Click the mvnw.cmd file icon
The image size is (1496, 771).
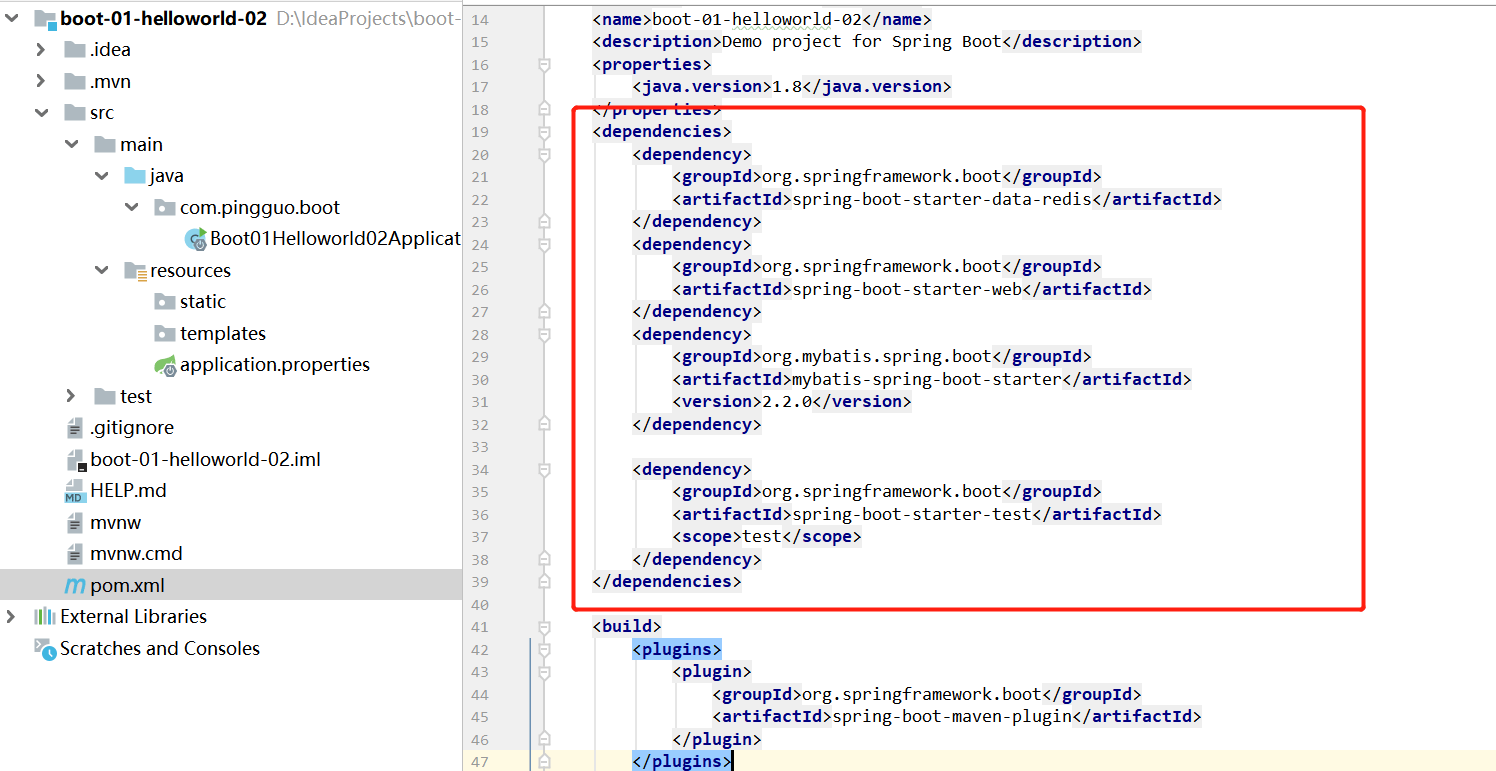pyautogui.click(x=75, y=553)
